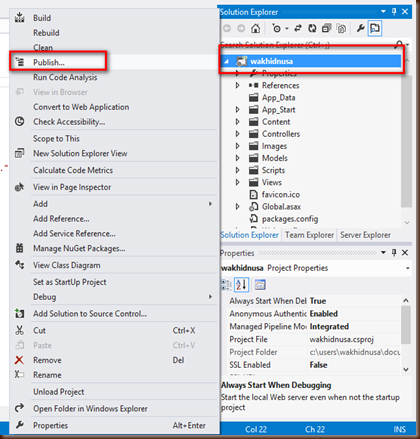Open Solution Explorer window options dropdown
This screenshot has height=439, width=420.
click(383, 12)
